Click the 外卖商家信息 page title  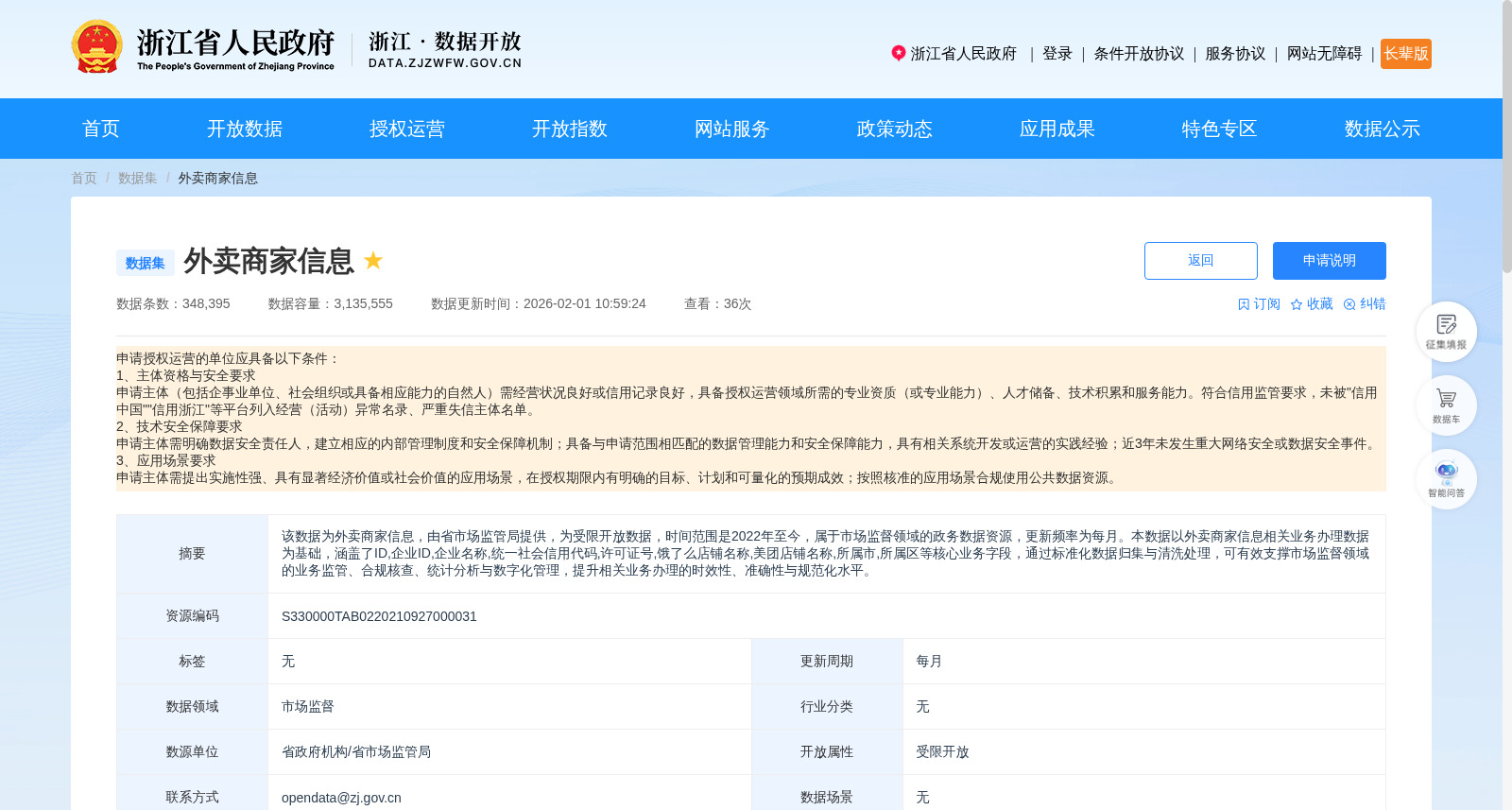[x=268, y=261]
